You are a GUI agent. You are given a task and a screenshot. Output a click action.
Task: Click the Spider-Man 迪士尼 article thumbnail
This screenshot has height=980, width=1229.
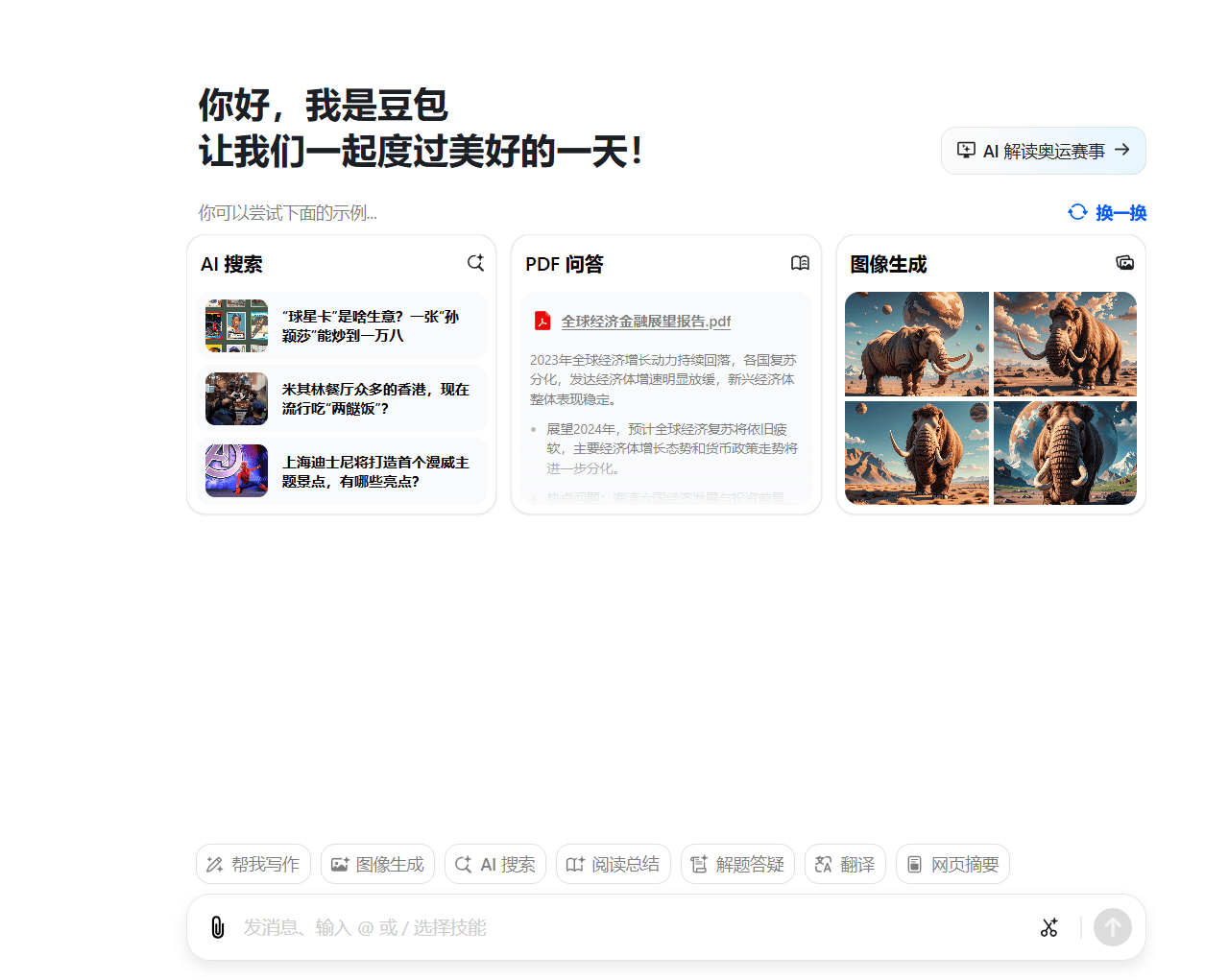[236, 471]
